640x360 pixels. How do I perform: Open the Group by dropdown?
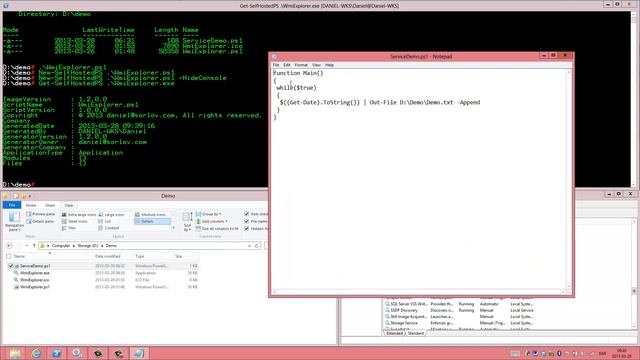(x=209, y=214)
